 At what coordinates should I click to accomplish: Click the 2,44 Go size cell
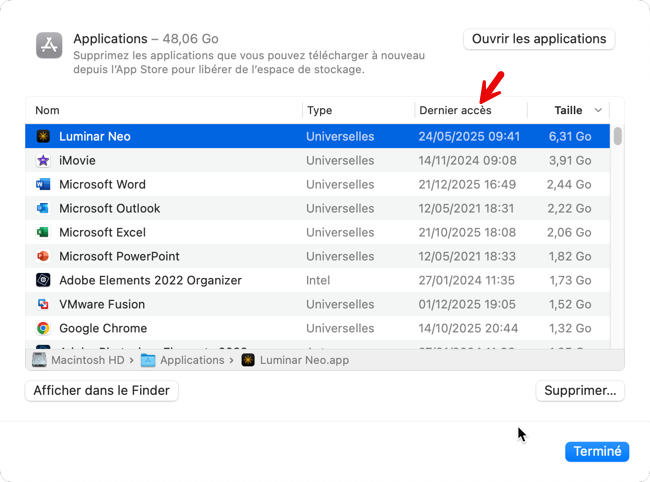[x=569, y=184]
